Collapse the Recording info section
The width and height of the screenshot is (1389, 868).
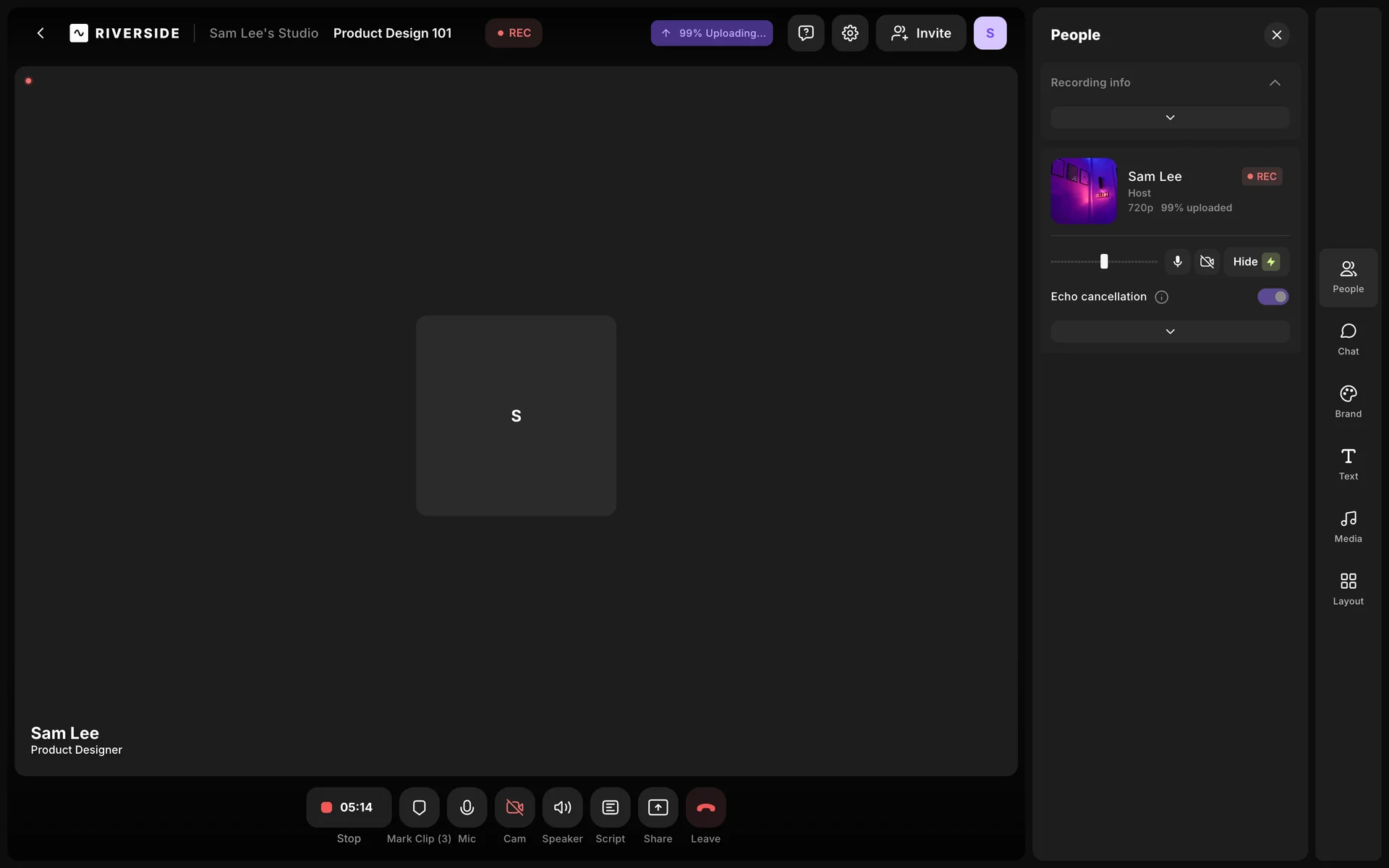pyautogui.click(x=1275, y=82)
